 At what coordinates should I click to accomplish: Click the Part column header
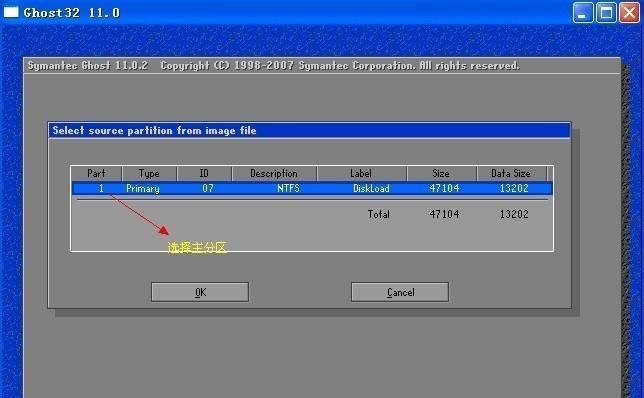97,173
